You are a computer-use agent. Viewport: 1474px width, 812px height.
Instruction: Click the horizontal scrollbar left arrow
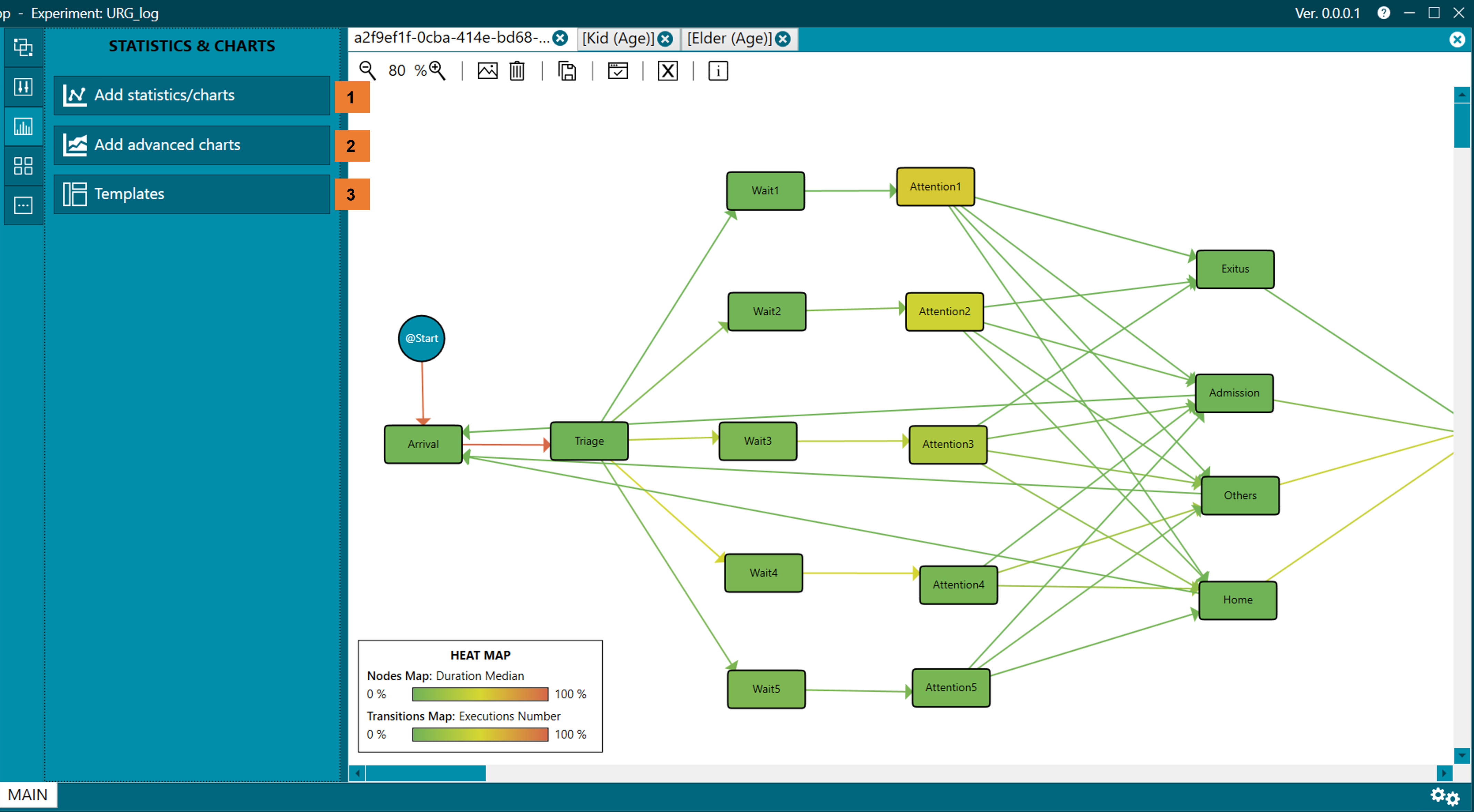coord(357,774)
